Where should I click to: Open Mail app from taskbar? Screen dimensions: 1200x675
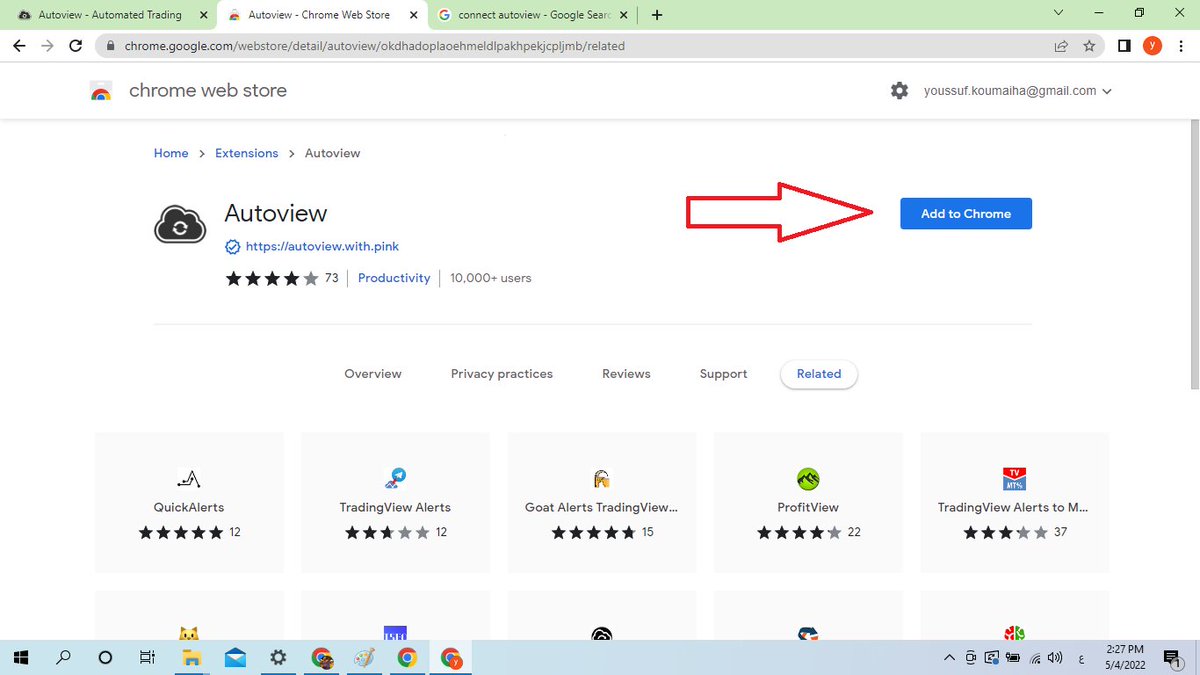pyautogui.click(x=235, y=658)
